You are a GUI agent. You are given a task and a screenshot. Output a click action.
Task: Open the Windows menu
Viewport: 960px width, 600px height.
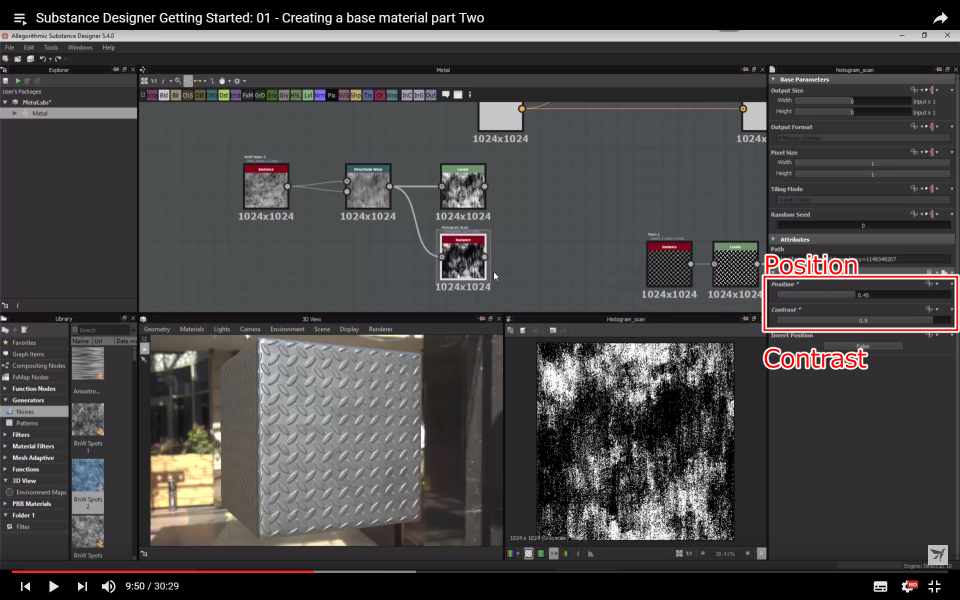click(x=80, y=47)
